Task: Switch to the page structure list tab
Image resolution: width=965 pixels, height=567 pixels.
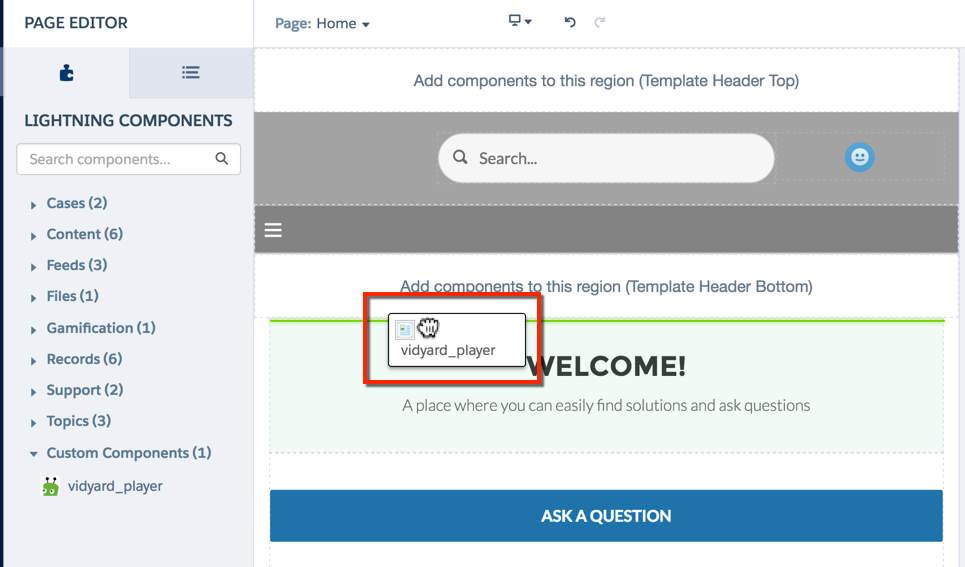Action: 190,73
